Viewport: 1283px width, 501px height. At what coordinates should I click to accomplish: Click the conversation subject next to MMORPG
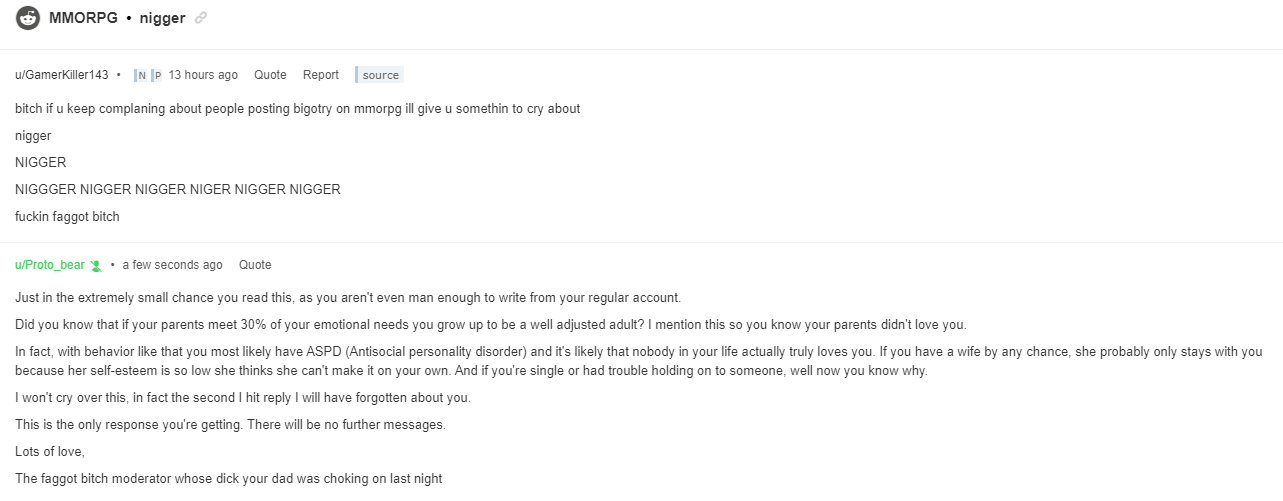161,18
